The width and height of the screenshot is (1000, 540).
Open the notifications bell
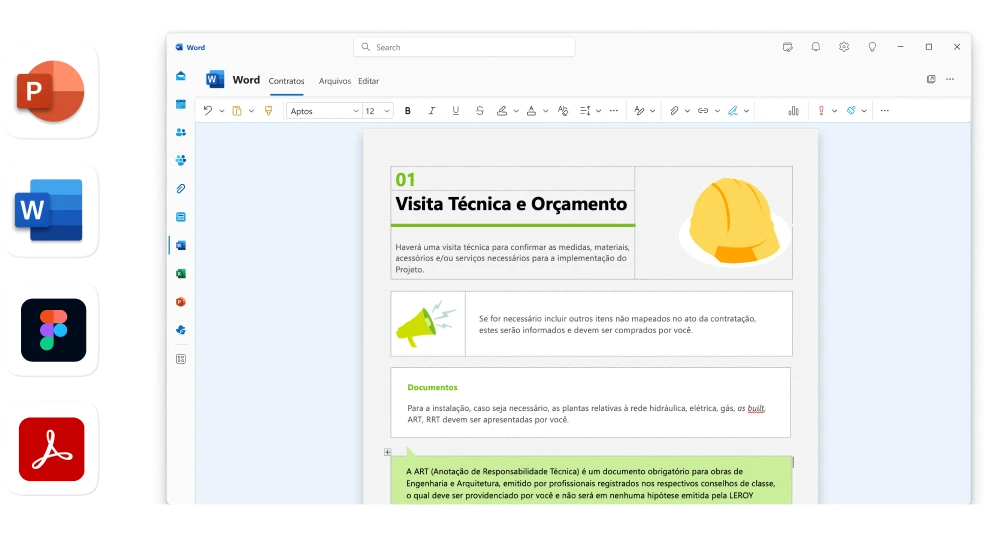[x=816, y=47]
